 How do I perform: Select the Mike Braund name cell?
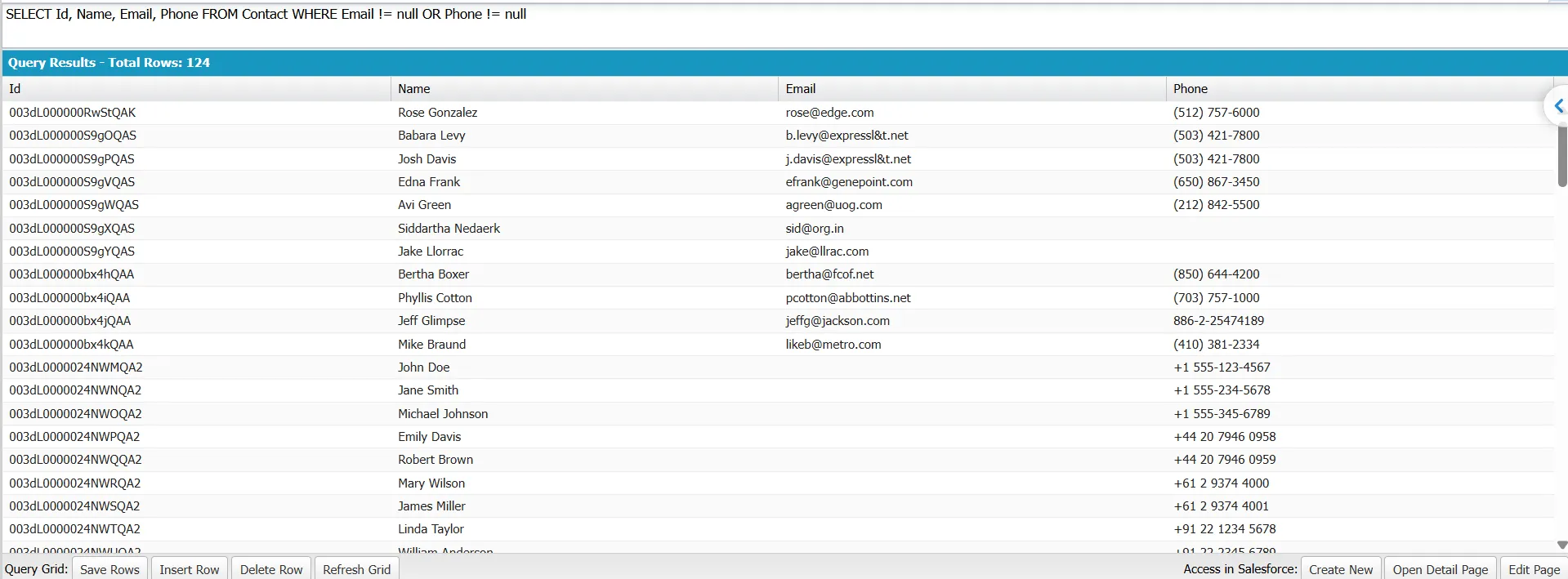click(584, 345)
